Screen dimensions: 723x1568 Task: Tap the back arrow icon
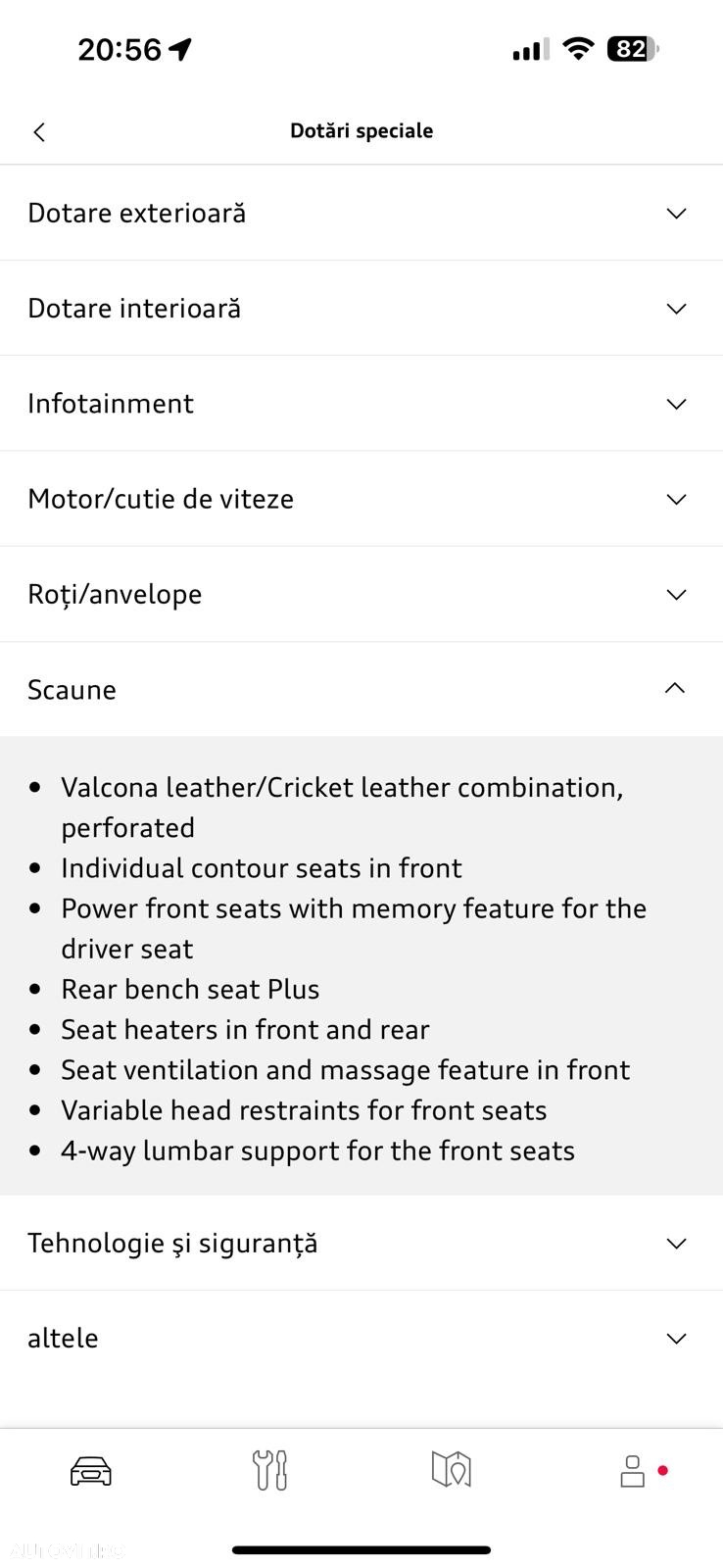[x=39, y=132]
